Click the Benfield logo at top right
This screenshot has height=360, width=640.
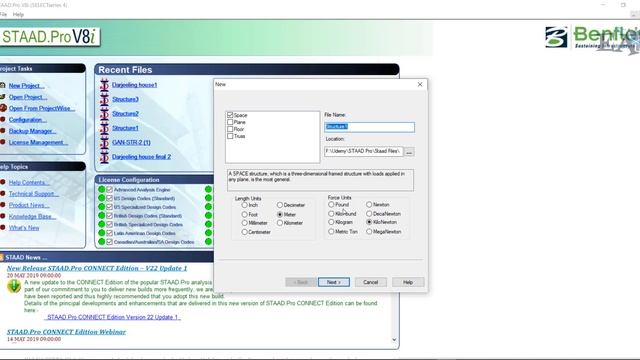pos(592,38)
